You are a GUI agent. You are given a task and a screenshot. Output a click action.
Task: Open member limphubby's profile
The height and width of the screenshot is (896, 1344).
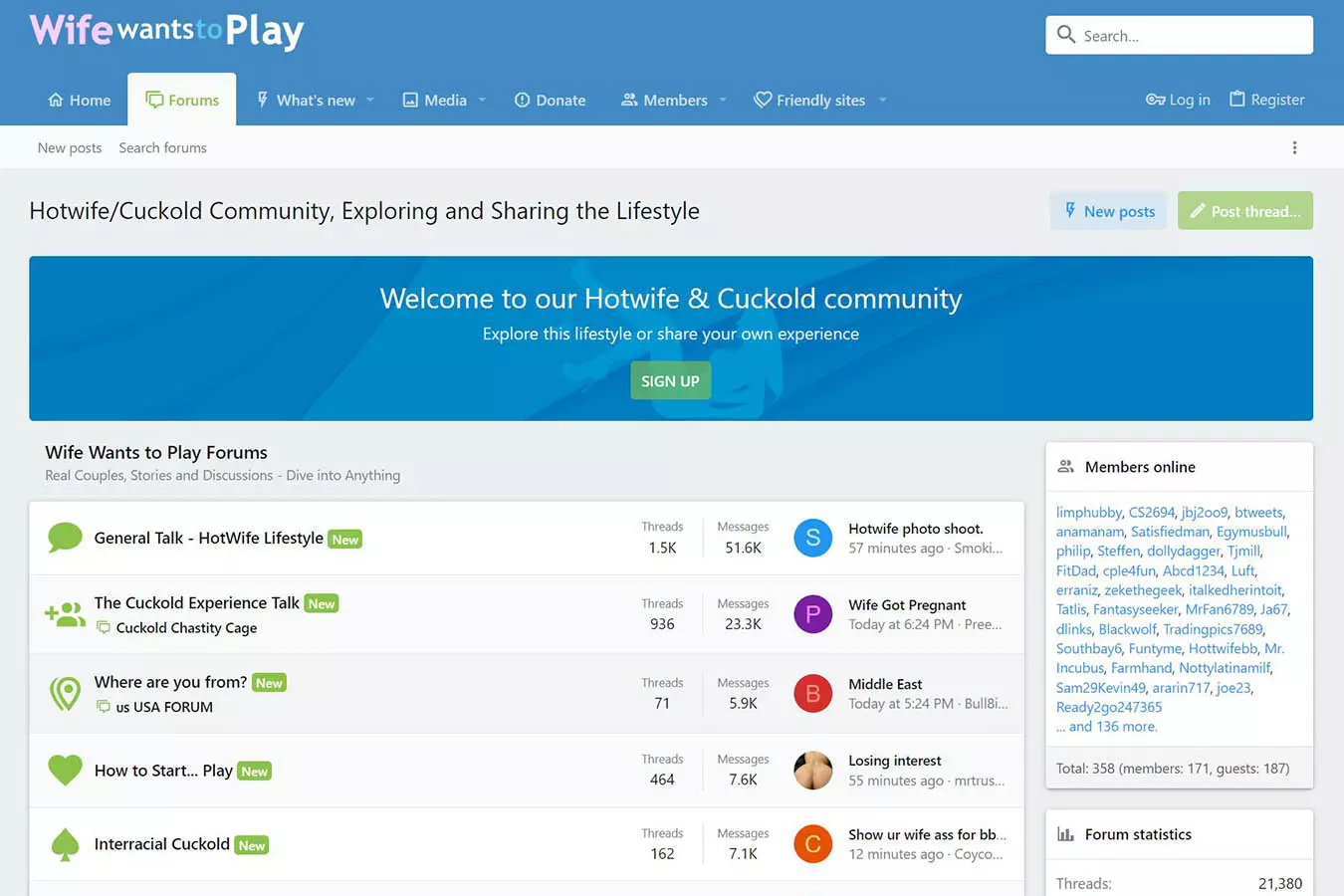point(1088,512)
